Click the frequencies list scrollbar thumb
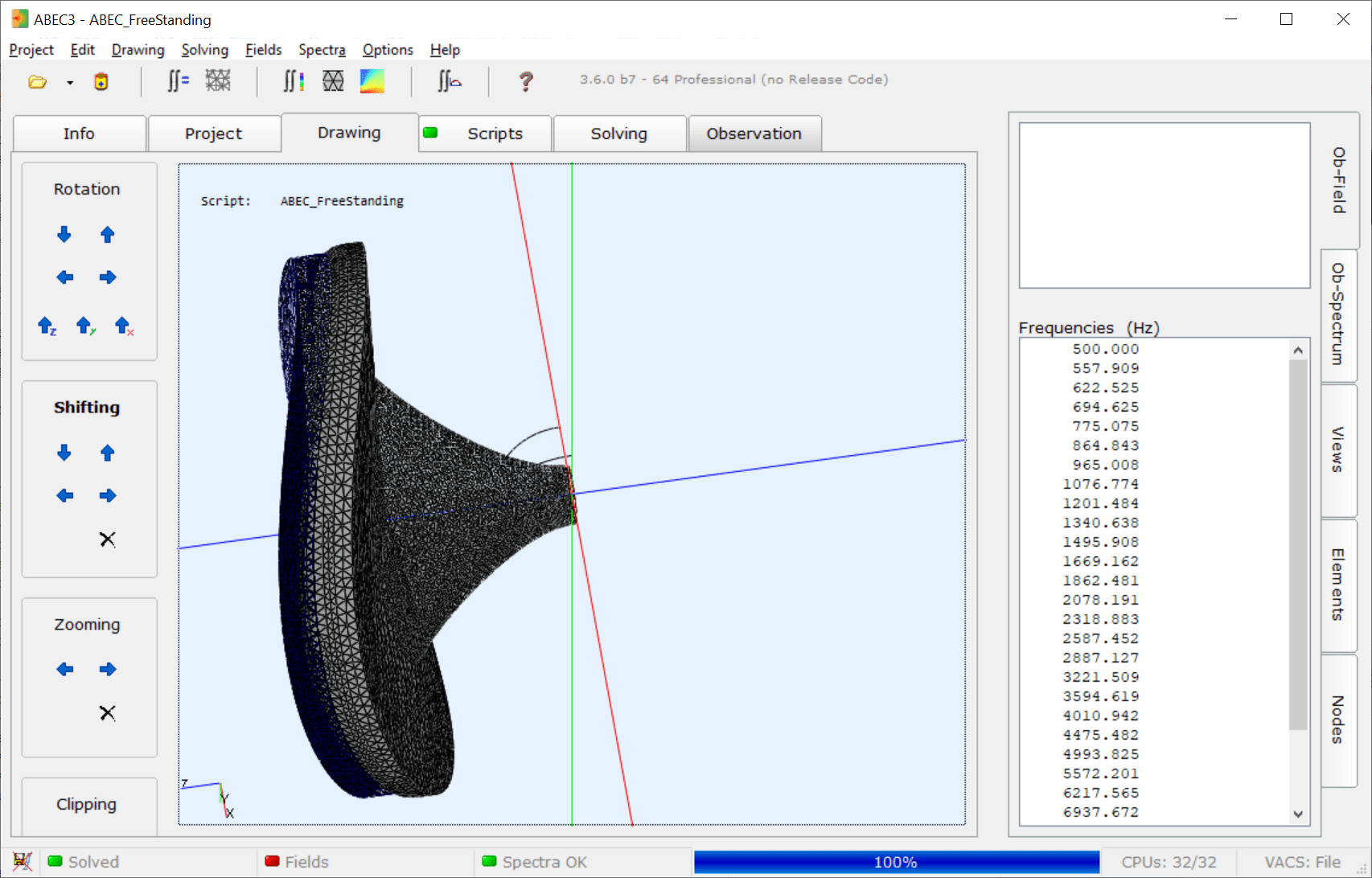The width and height of the screenshot is (1372, 878). click(1297, 544)
